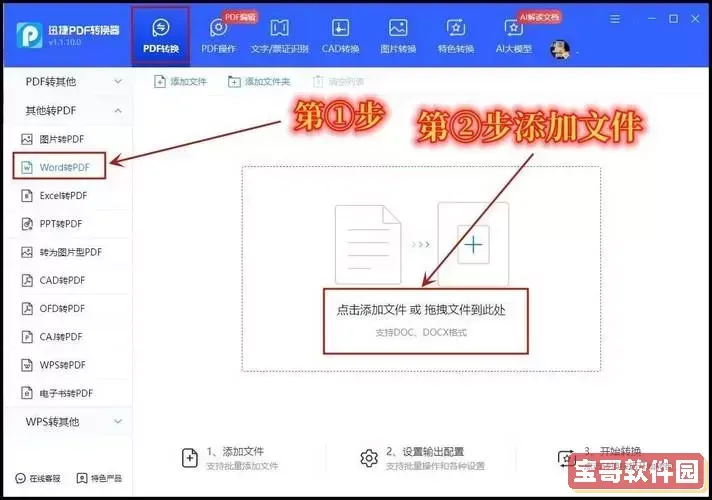Screen dimensions: 712x500
Task: Launch the AI大模型 feature icon
Action: tap(514, 28)
